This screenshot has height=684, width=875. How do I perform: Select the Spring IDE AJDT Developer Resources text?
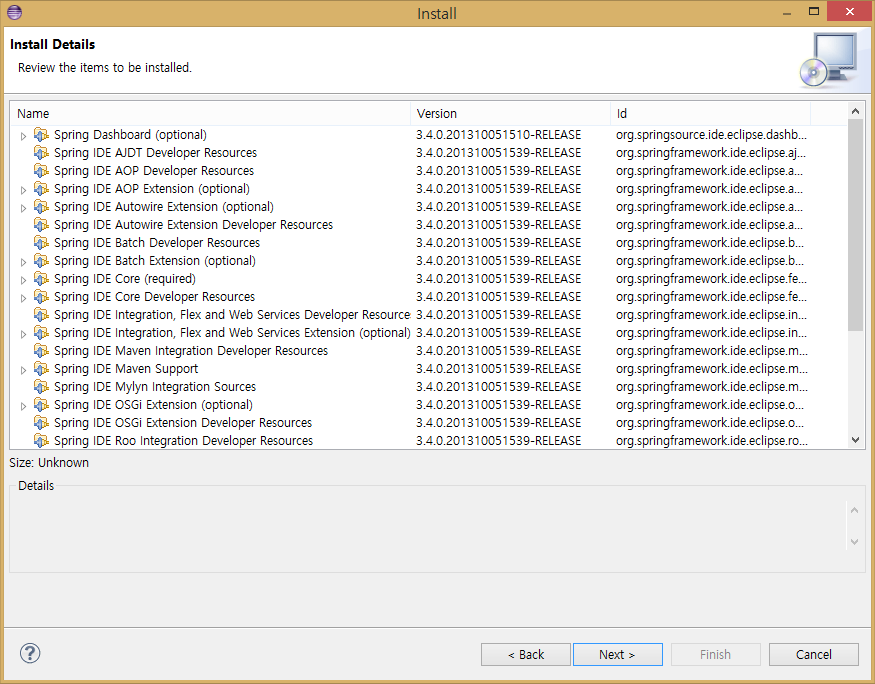click(156, 152)
